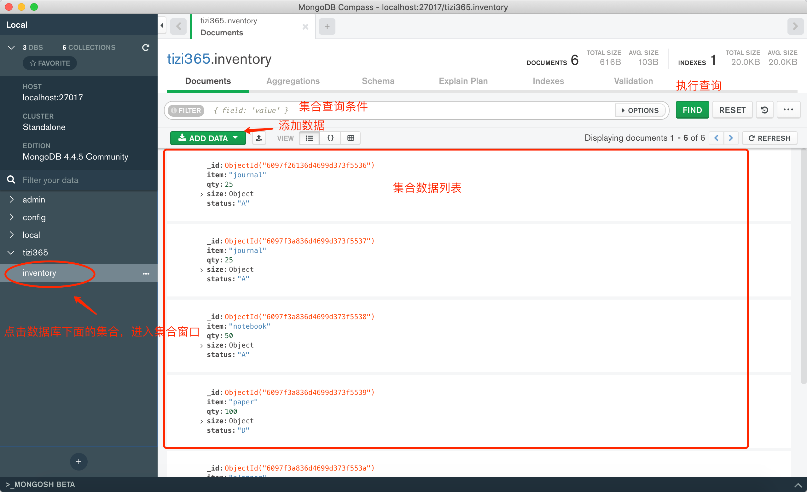Switch to the Documents tab
The height and width of the screenshot is (492, 807).
tap(208, 81)
